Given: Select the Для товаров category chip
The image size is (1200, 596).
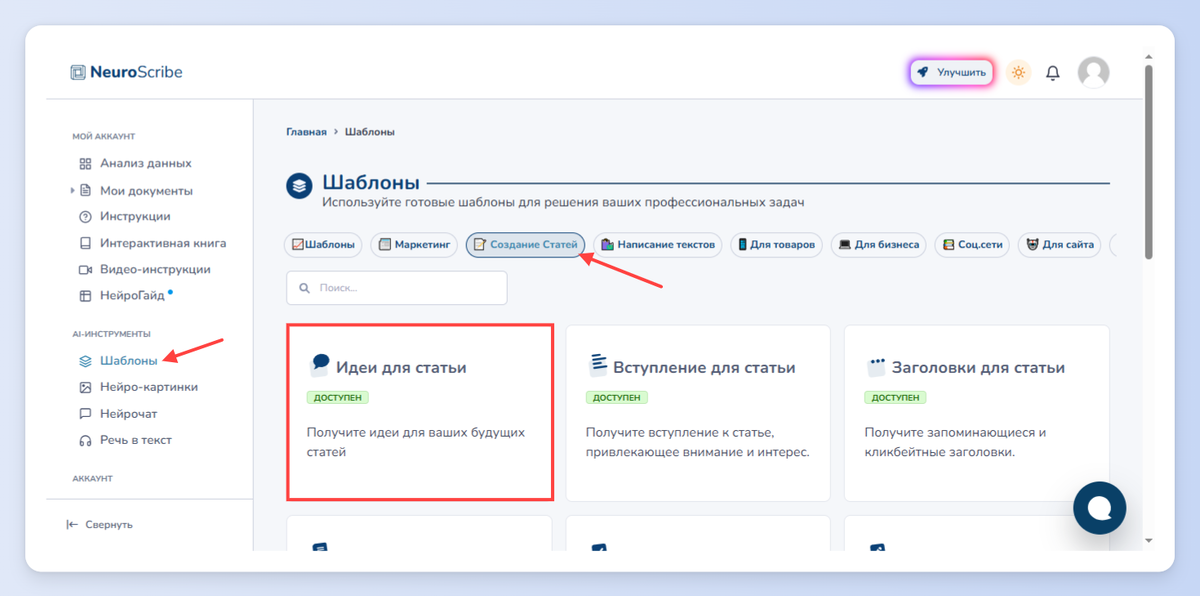Looking at the screenshot, I should (x=777, y=244).
